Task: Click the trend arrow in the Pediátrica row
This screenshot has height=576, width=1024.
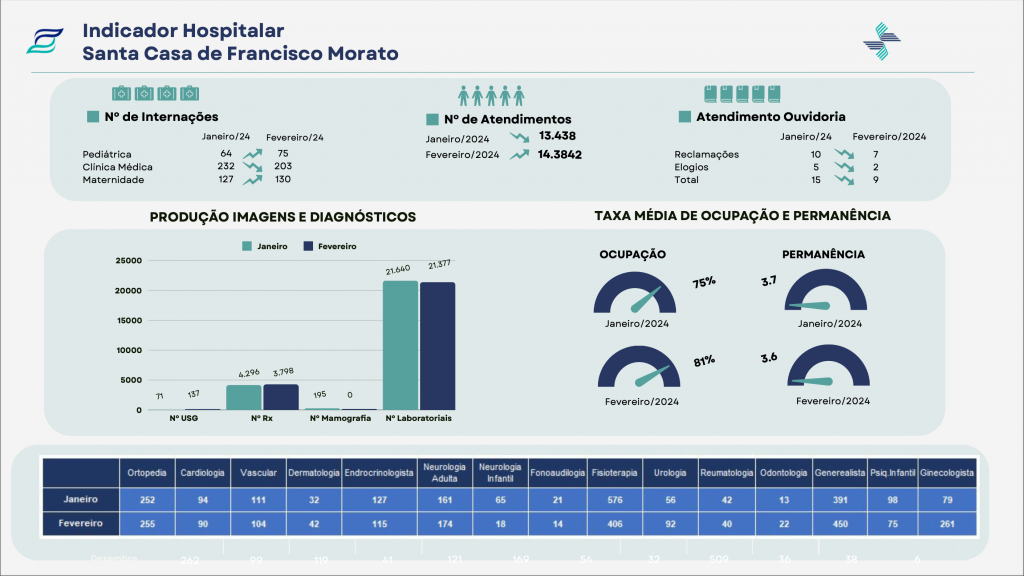Action: 253,154
